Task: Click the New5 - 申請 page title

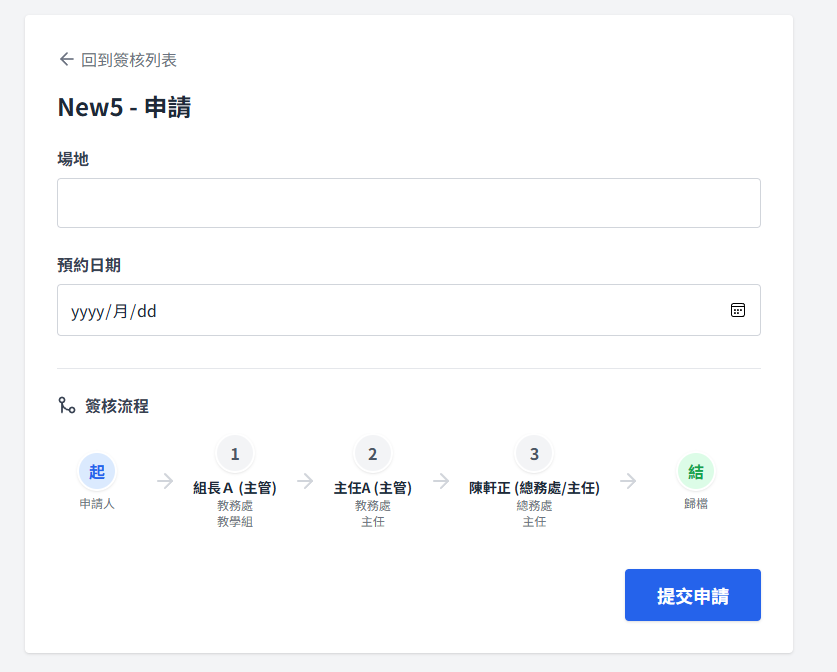Action: (x=125, y=107)
